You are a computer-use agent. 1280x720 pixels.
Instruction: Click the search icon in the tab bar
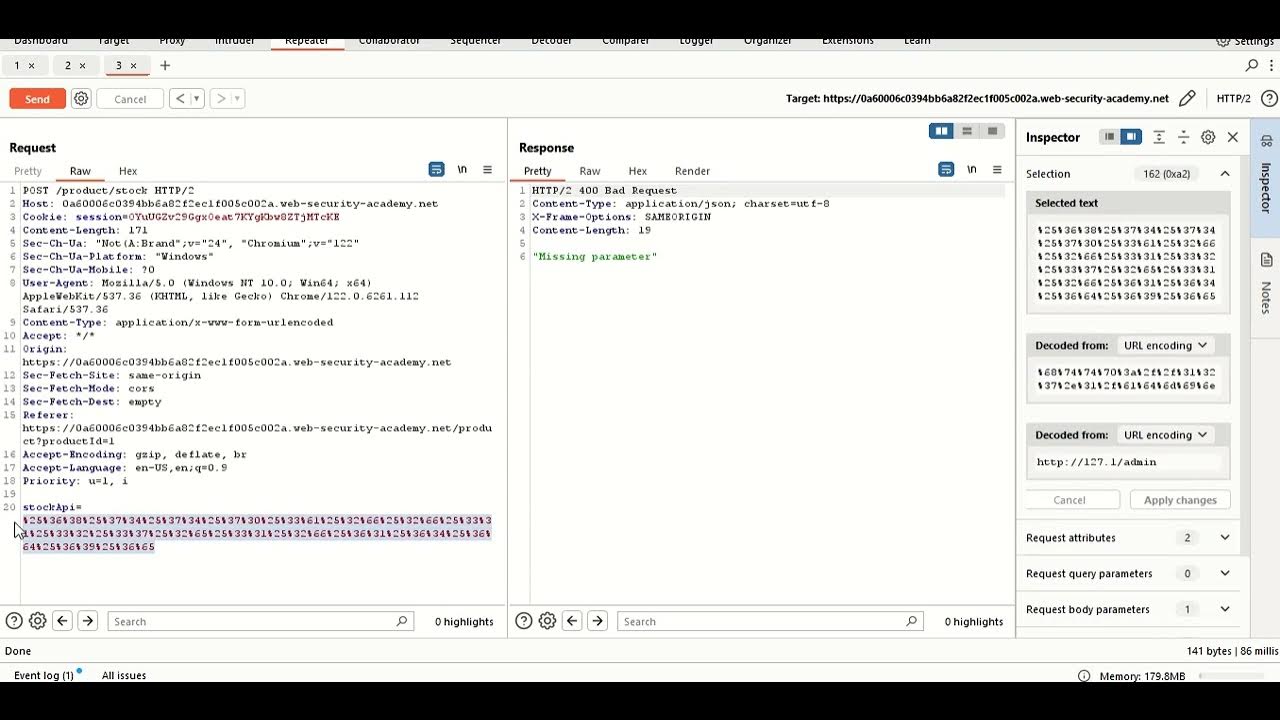(1252, 66)
